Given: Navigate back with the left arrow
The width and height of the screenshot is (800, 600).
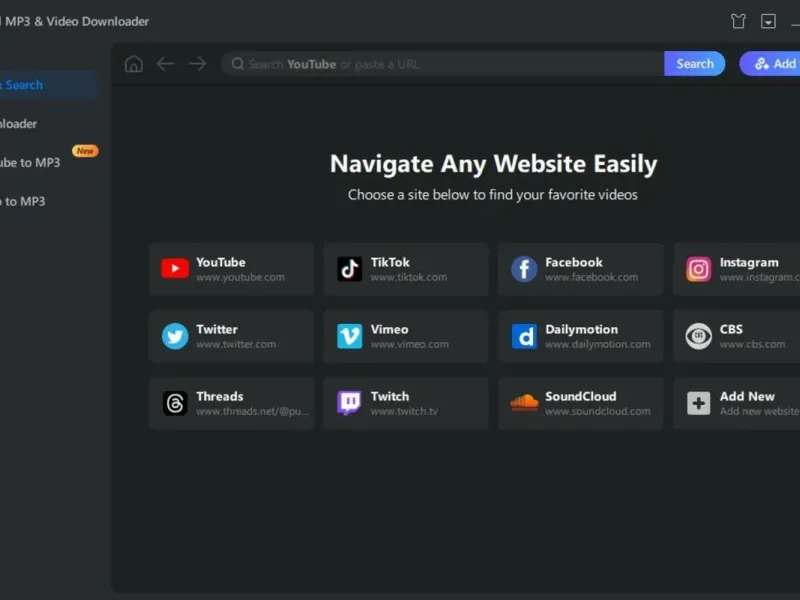Looking at the screenshot, I should (x=165, y=64).
